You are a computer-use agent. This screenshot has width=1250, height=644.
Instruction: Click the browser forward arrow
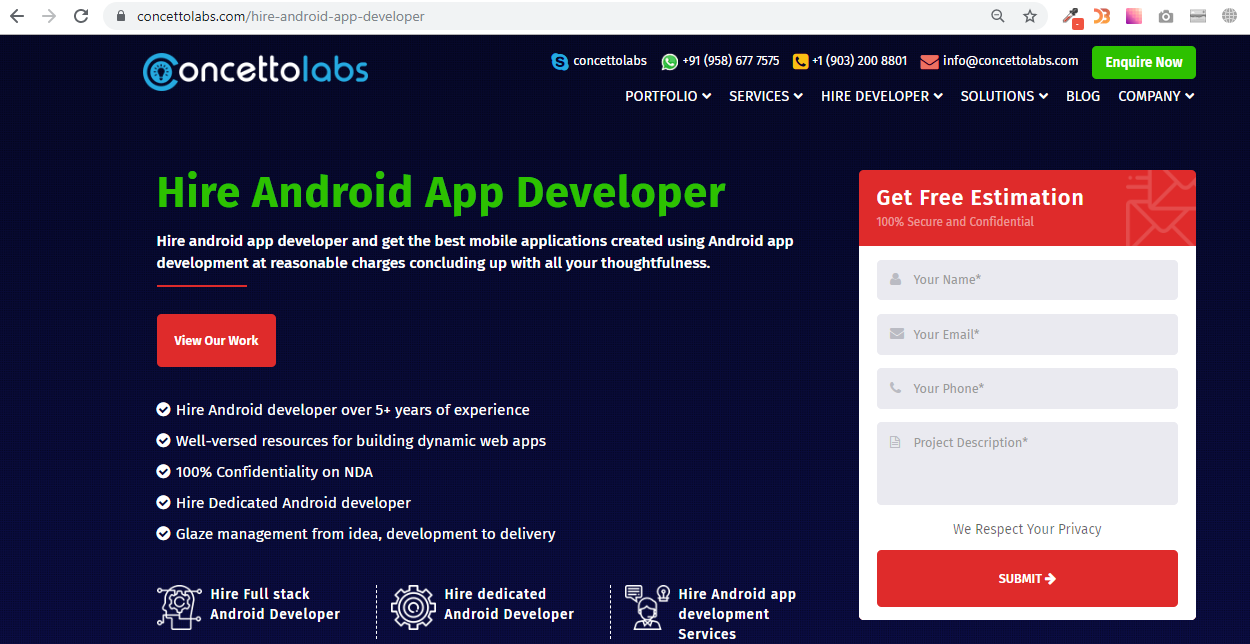49,16
